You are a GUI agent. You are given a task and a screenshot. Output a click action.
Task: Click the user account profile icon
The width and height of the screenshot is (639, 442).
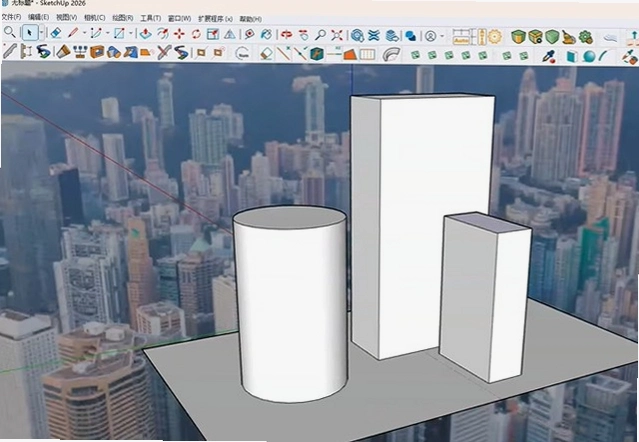[x=430, y=36]
